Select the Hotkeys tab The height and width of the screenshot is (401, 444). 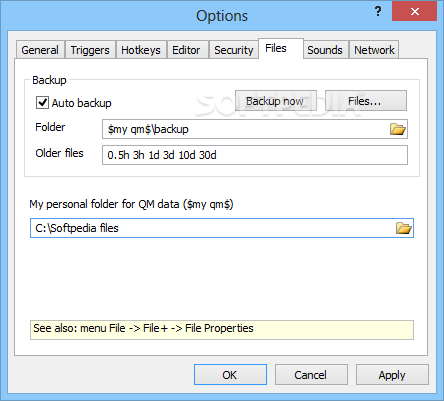click(141, 50)
